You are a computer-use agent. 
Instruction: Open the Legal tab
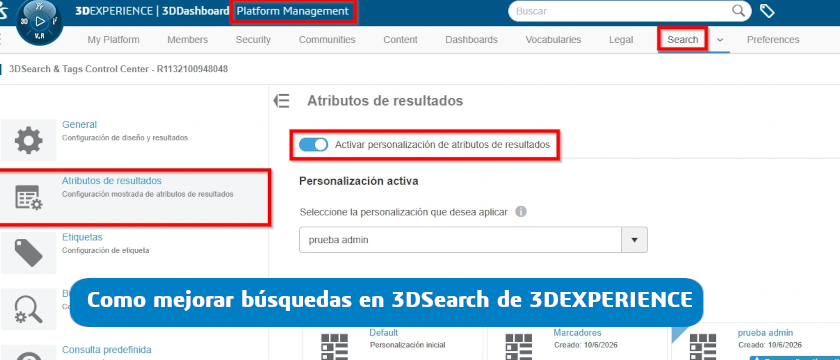(621, 40)
